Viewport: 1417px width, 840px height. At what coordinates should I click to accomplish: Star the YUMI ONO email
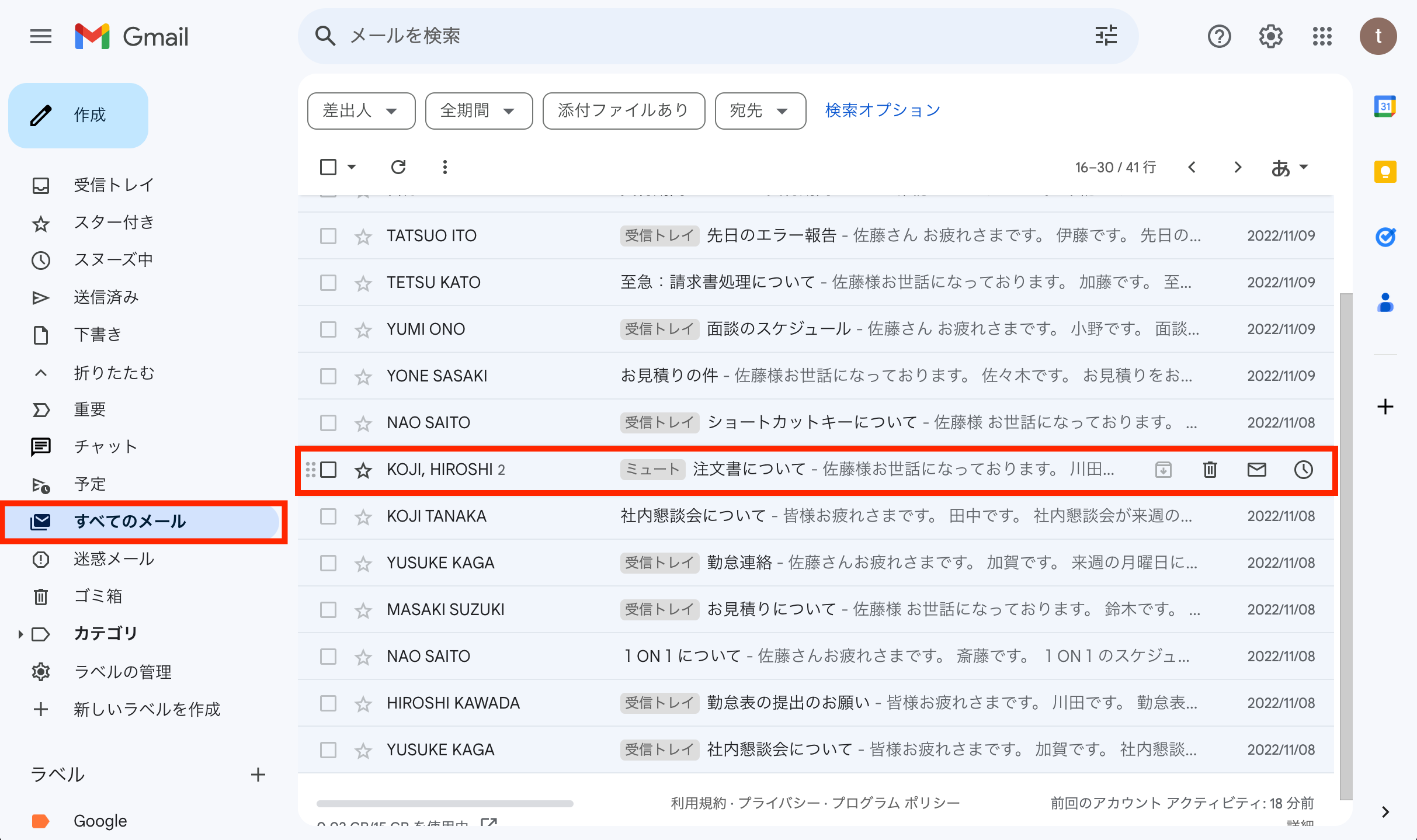tap(363, 329)
